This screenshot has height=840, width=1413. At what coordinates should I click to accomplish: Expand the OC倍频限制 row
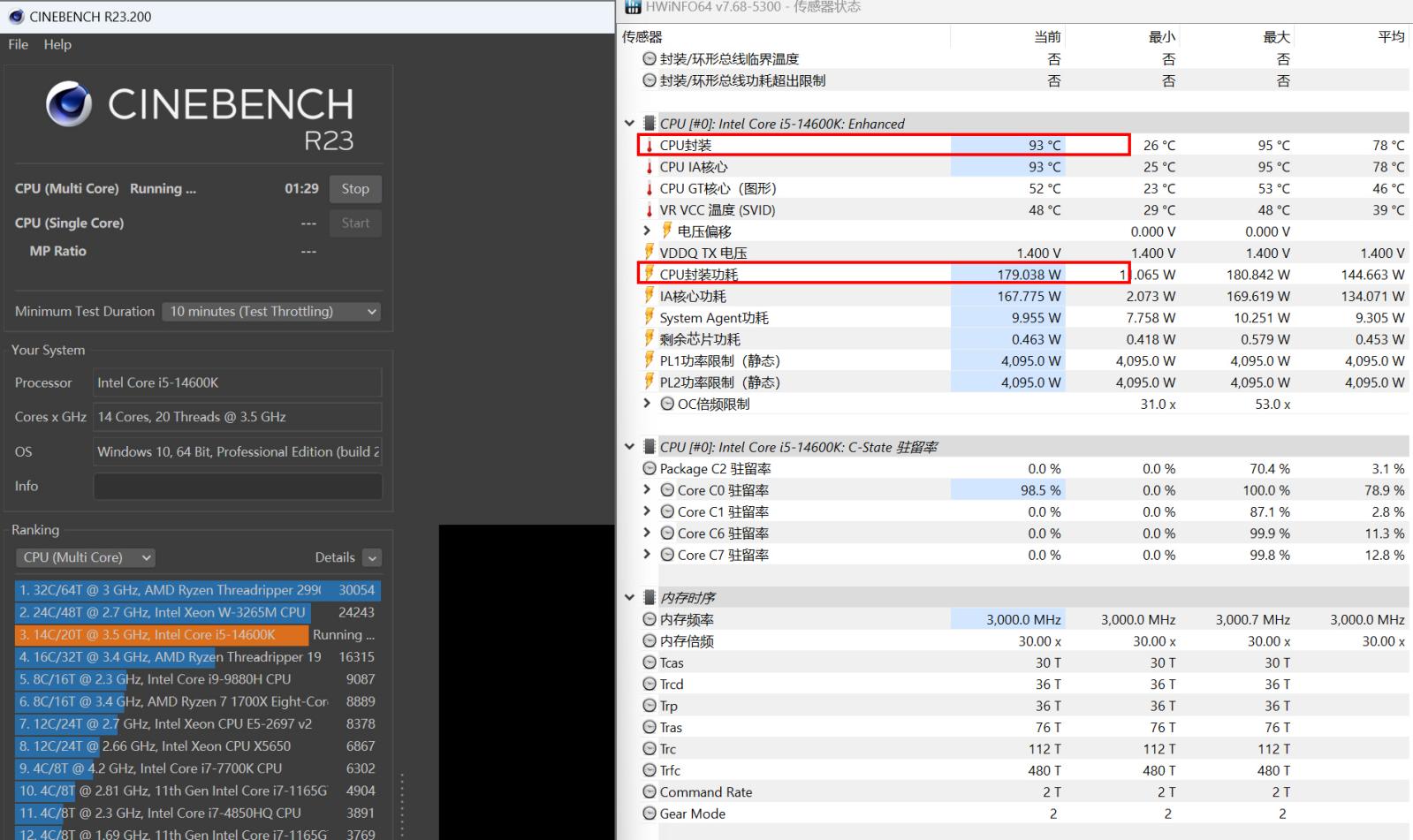tap(647, 404)
